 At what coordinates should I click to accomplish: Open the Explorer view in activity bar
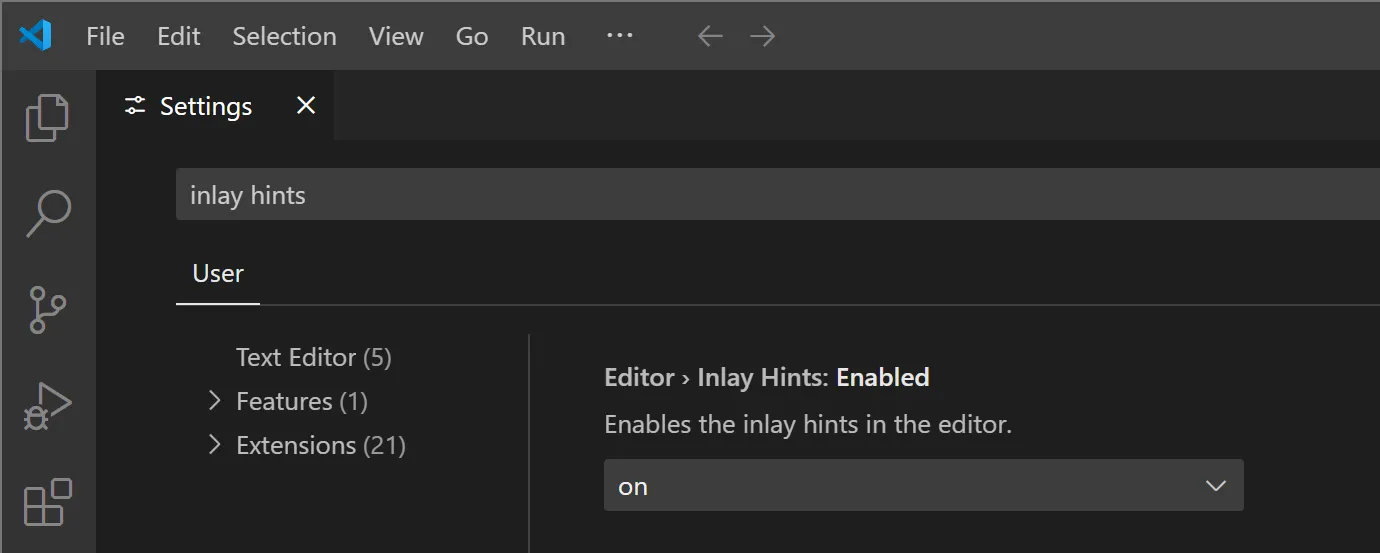click(x=47, y=118)
